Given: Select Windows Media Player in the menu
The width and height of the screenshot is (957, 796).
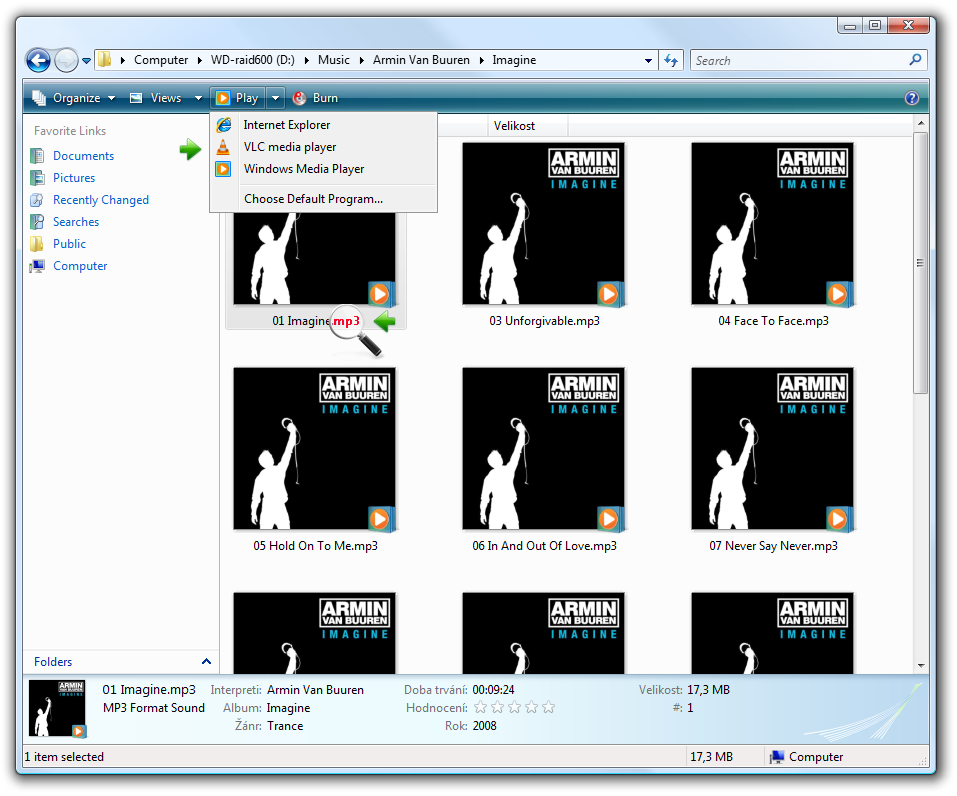Looking at the screenshot, I should click(x=323, y=168).
